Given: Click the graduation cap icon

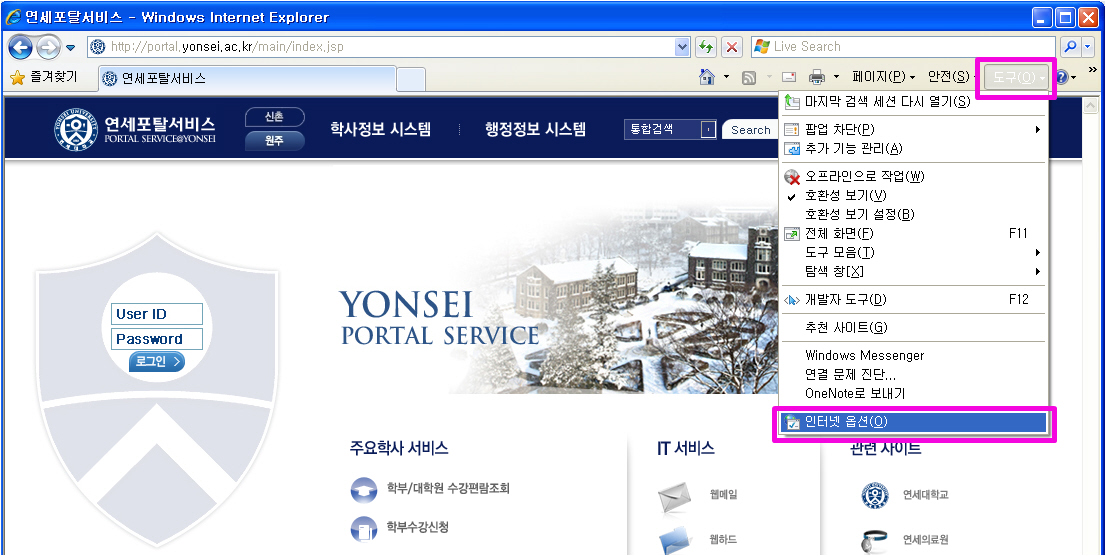Looking at the screenshot, I should [x=364, y=490].
